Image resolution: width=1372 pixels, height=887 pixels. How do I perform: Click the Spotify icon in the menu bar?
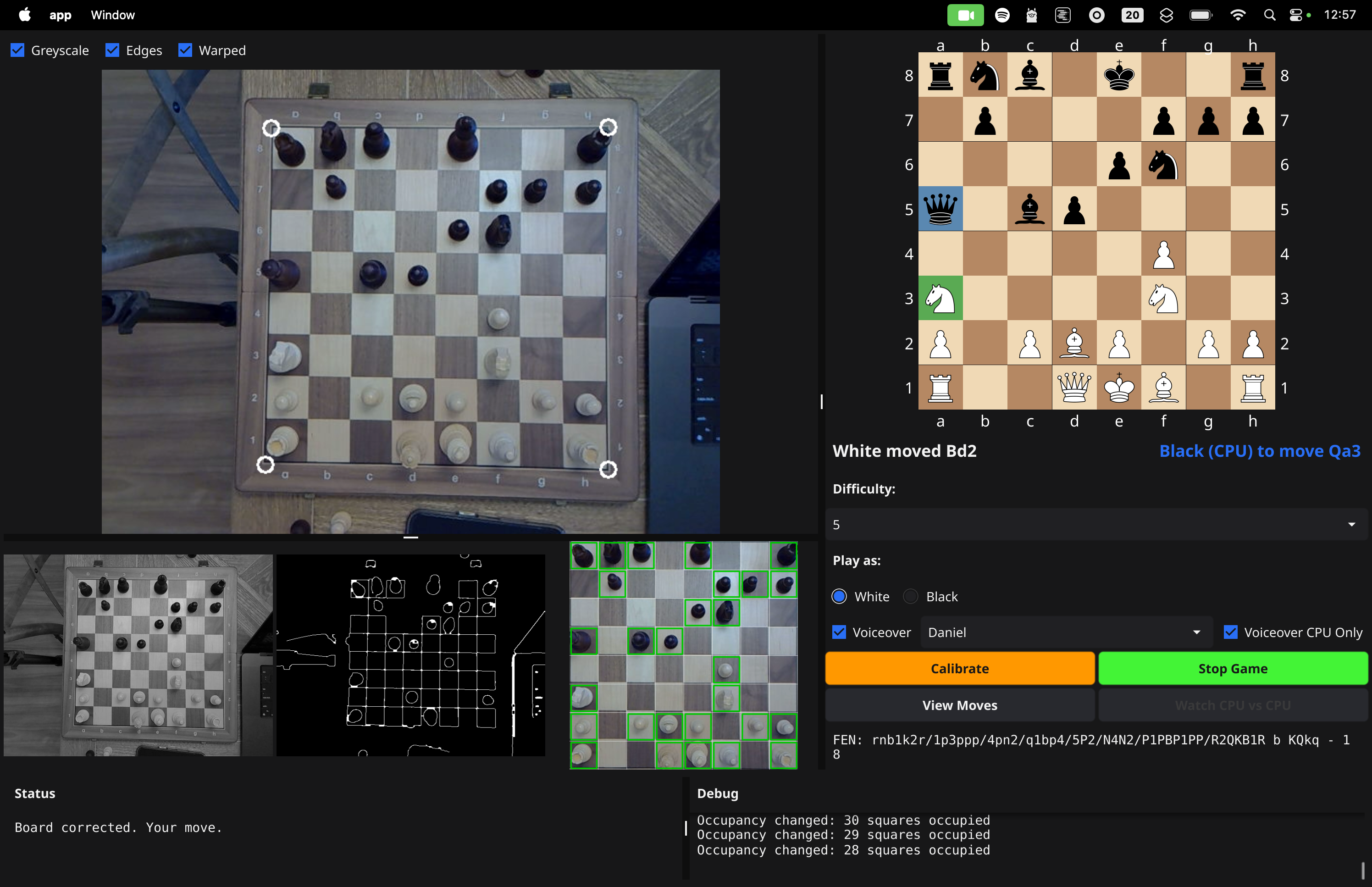pos(1003,14)
